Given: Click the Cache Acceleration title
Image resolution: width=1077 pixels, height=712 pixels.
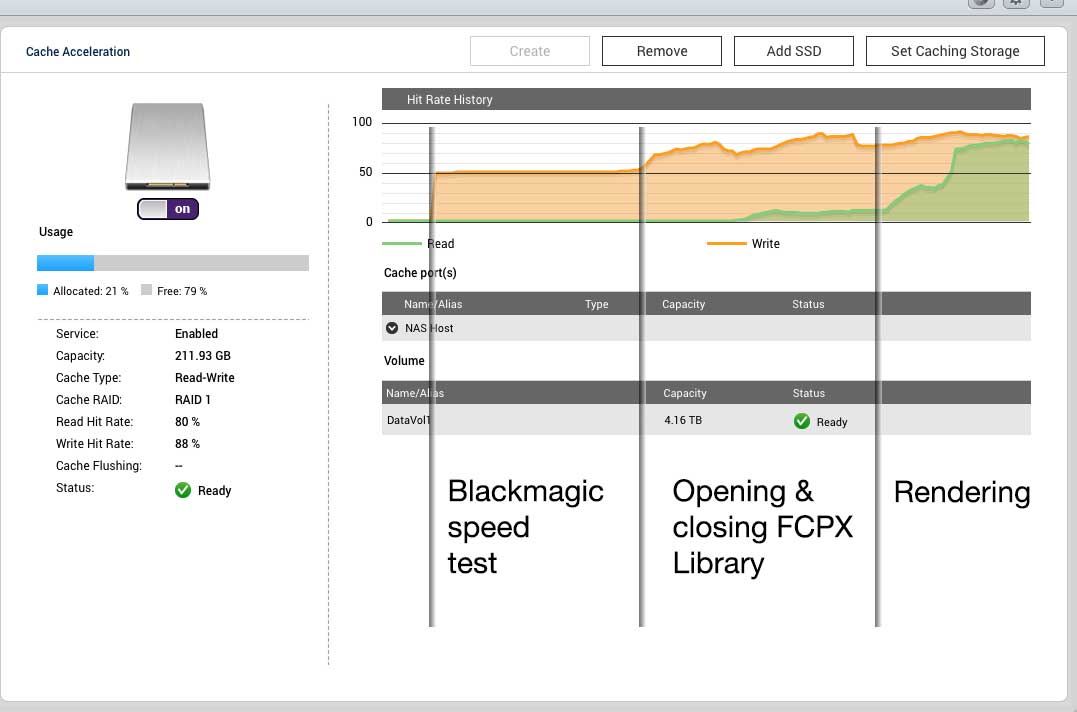Looking at the screenshot, I should click(78, 51).
